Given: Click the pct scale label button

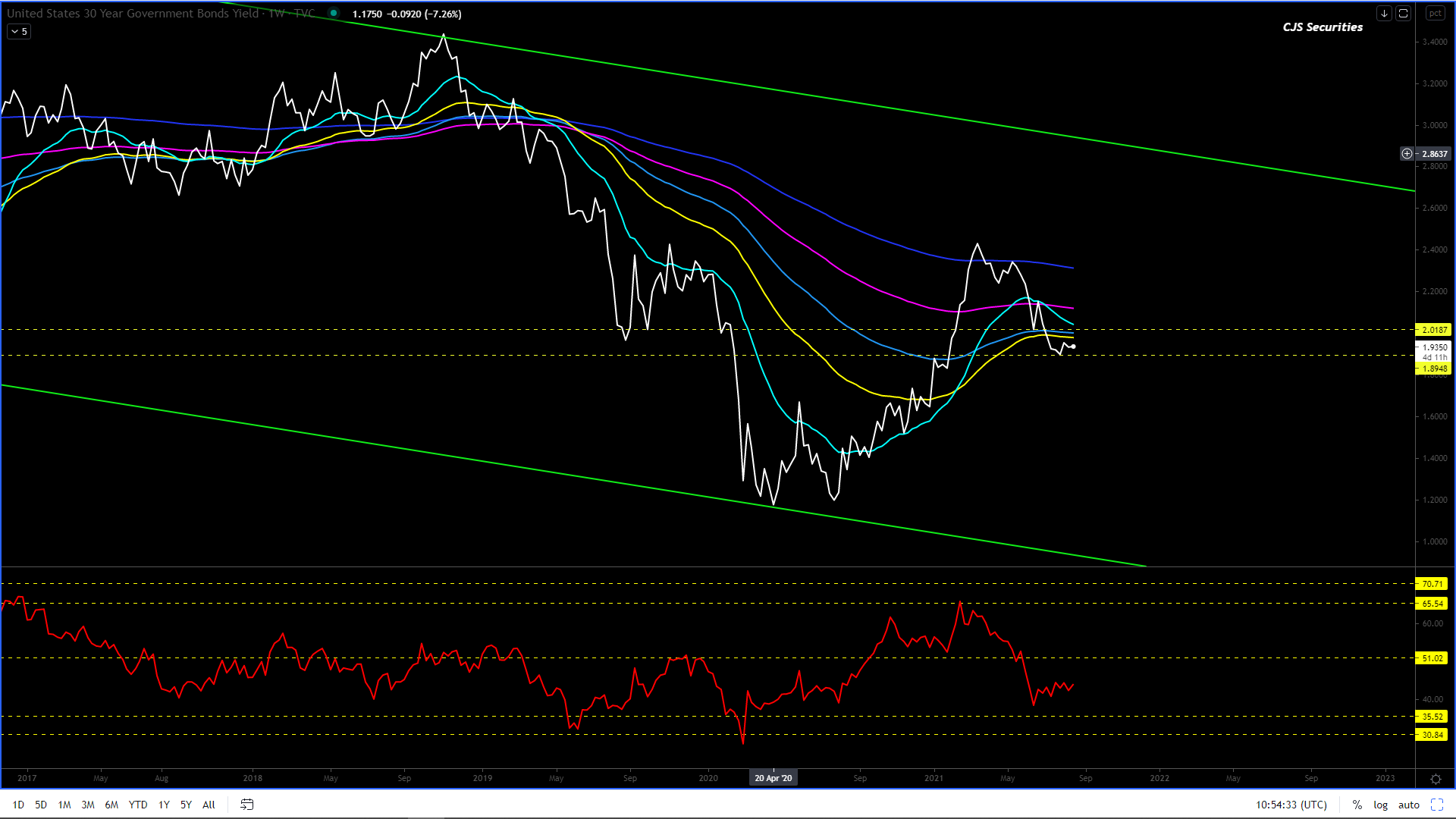Looking at the screenshot, I should point(1435,14).
